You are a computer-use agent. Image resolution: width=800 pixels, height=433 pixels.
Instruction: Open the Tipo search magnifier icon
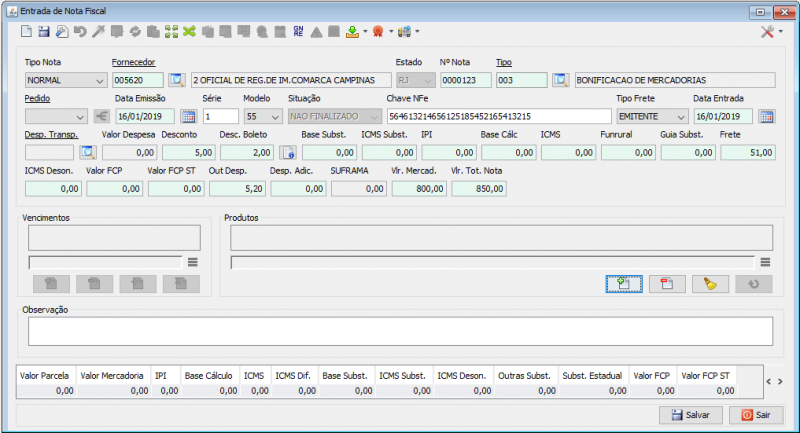click(560, 80)
